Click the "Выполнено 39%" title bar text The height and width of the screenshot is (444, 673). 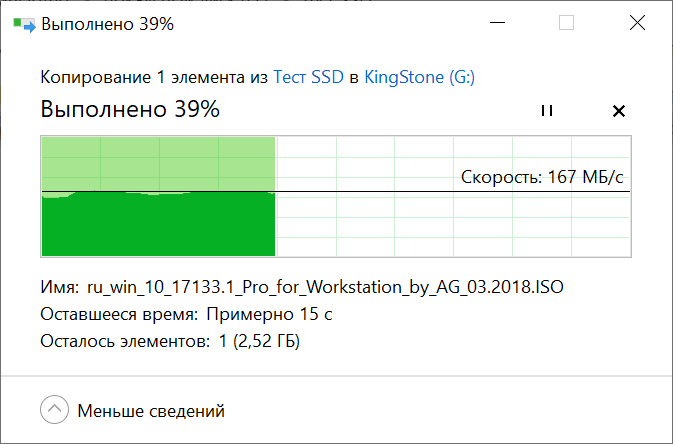pos(107,24)
